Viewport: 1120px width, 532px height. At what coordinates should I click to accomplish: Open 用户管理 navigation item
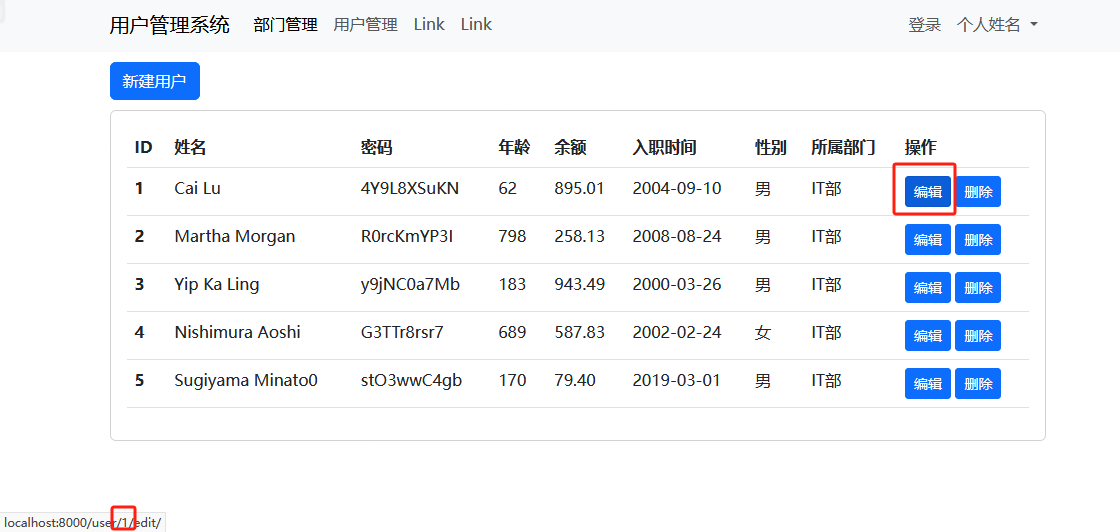[x=365, y=25]
